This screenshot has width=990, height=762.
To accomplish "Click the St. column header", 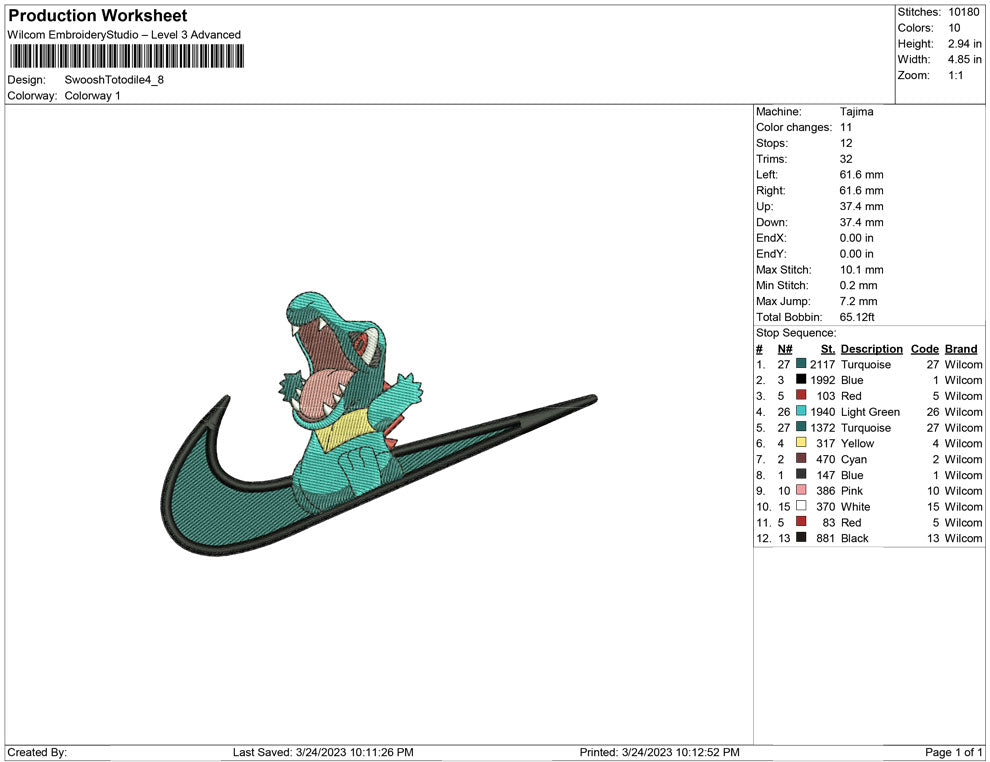I will click(x=828, y=348).
